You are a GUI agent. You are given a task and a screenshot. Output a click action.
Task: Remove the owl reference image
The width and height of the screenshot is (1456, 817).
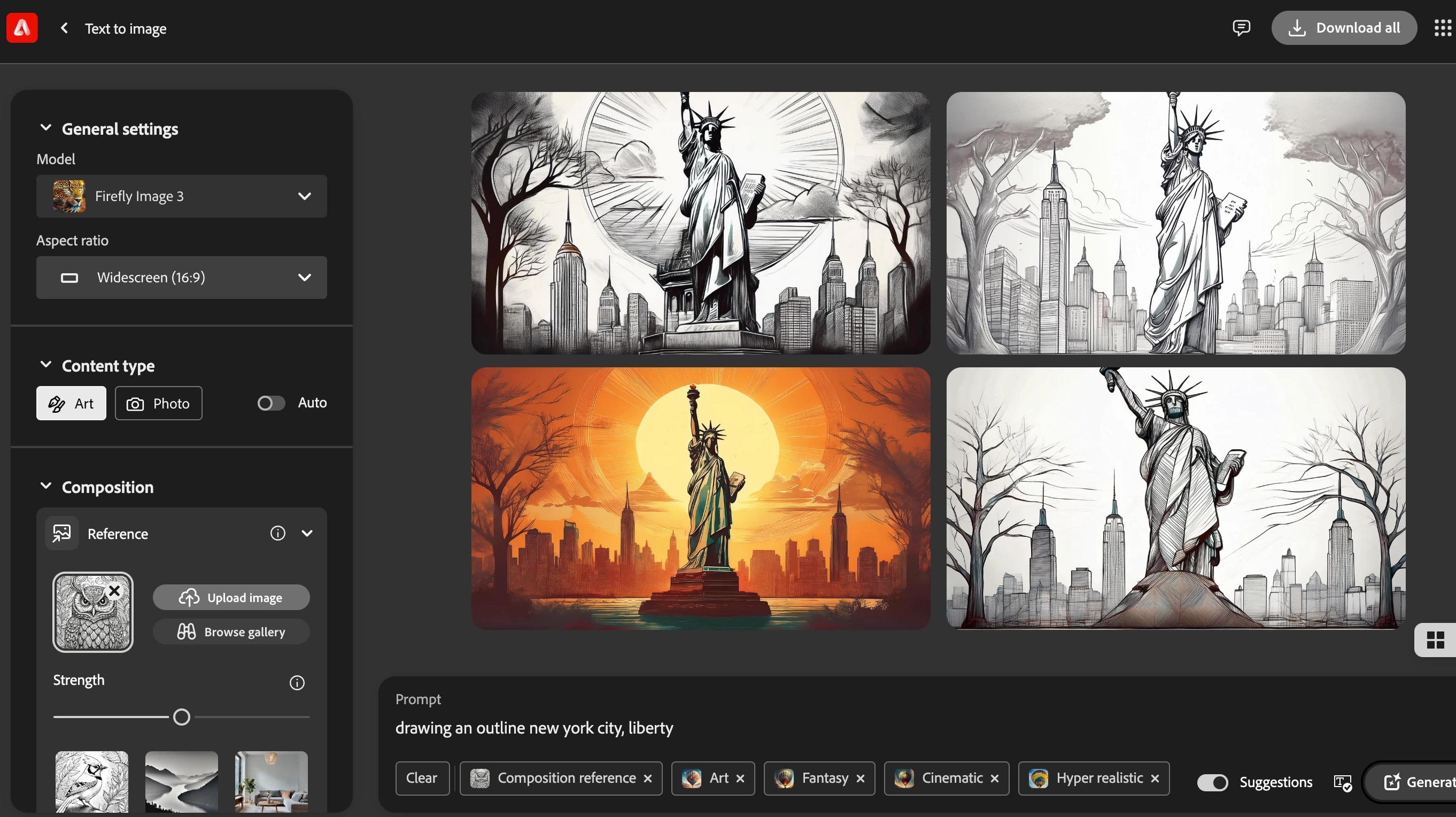pos(115,591)
